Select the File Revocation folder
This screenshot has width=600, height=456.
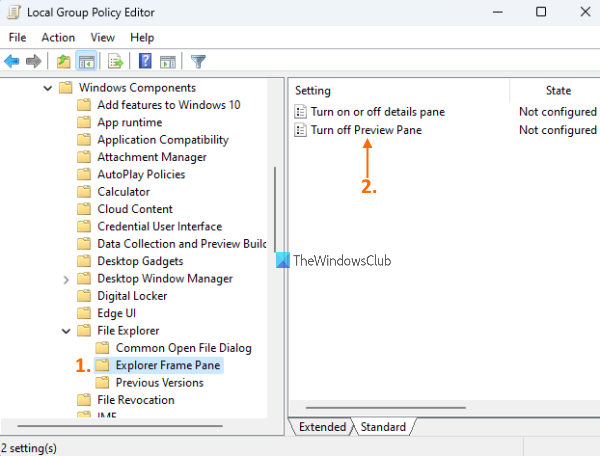point(136,400)
